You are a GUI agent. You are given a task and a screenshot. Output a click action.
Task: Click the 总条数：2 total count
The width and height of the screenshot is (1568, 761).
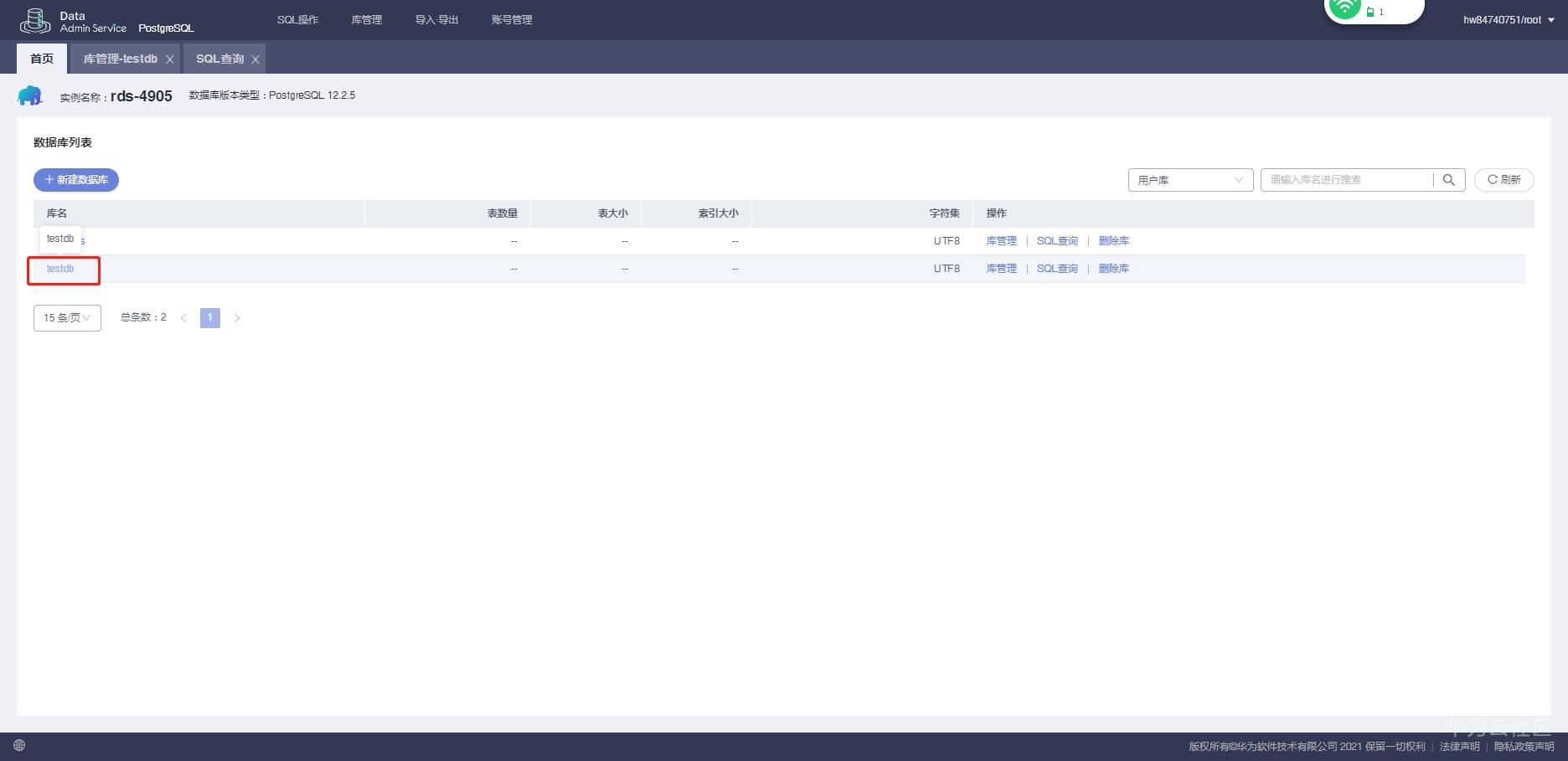pos(143,317)
